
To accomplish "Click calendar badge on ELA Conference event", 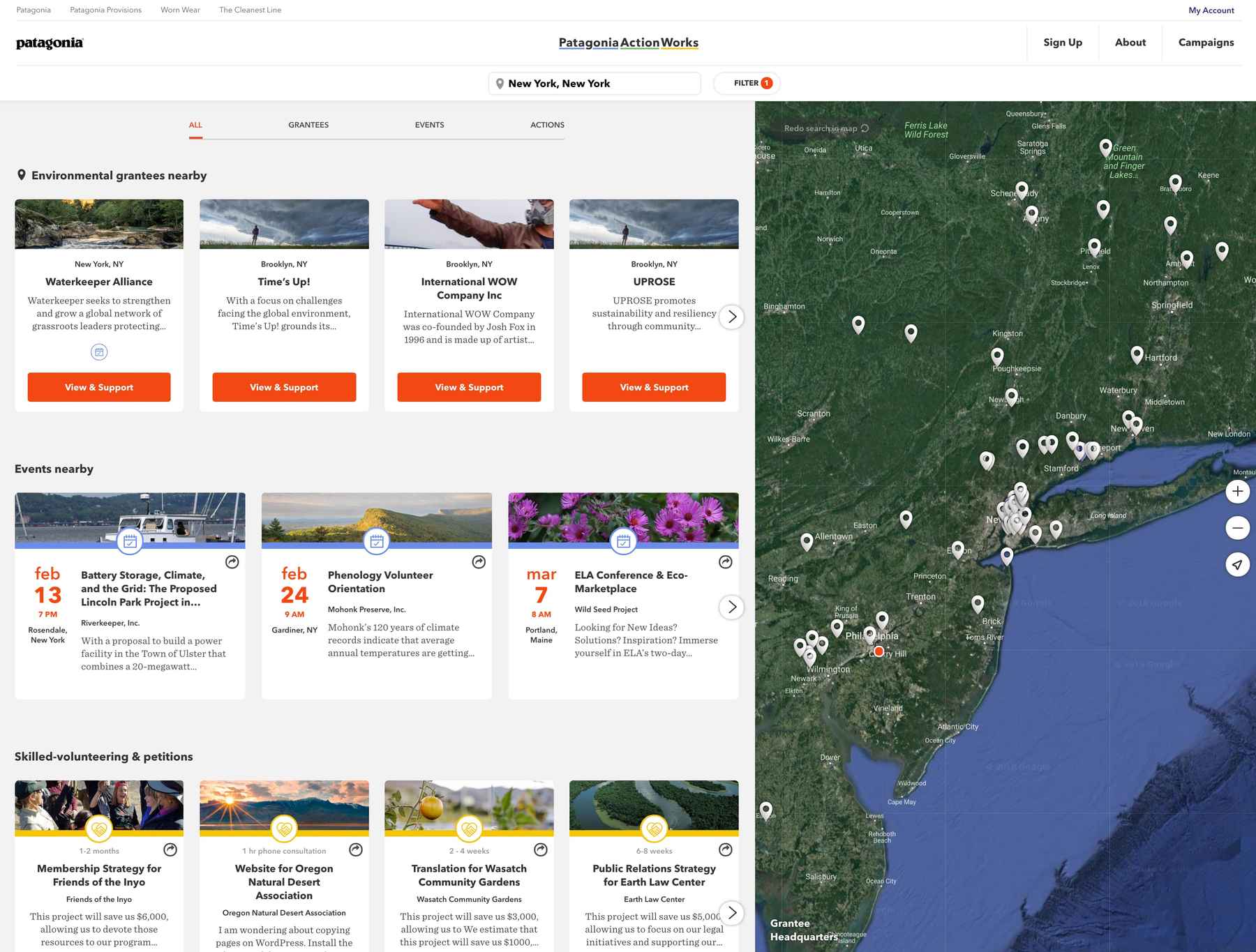I will (623, 541).
